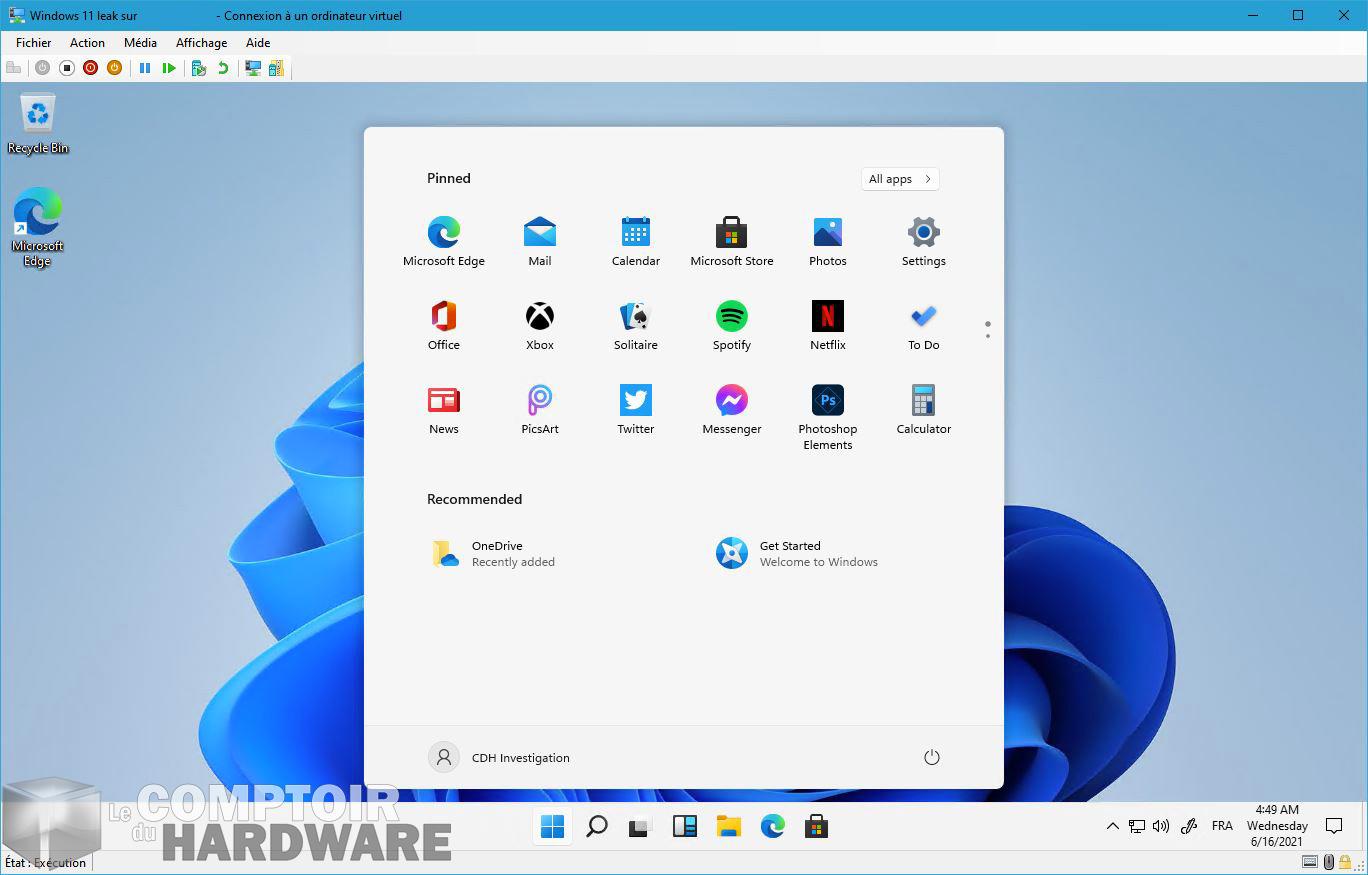The height and width of the screenshot is (875, 1368).
Task: Click the Widgets taskbar icon
Action: (x=684, y=827)
